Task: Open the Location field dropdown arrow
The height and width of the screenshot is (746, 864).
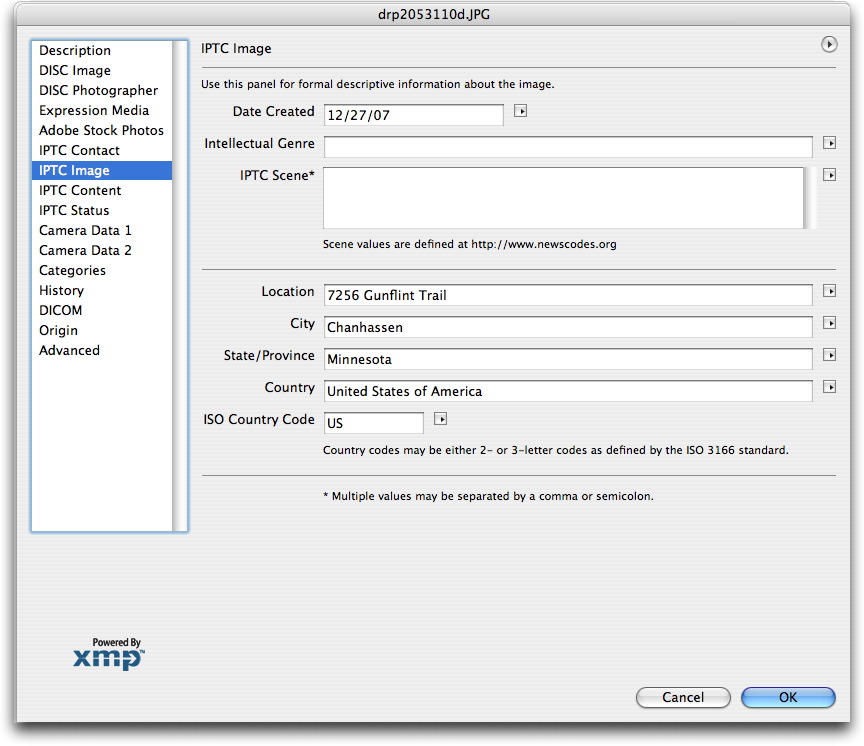Action: point(829,292)
